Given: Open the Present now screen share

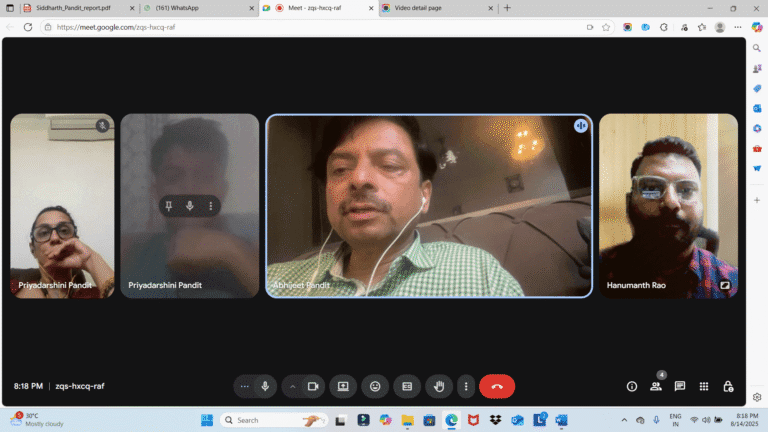Looking at the screenshot, I should point(343,386).
